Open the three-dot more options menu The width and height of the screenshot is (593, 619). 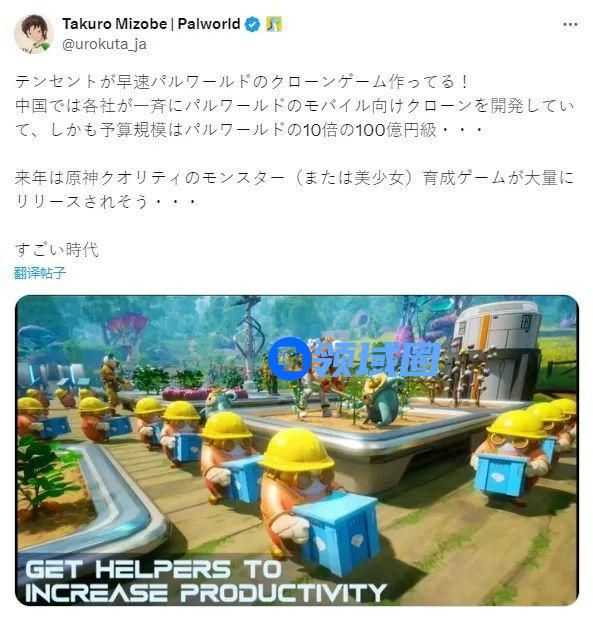tap(570, 24)
